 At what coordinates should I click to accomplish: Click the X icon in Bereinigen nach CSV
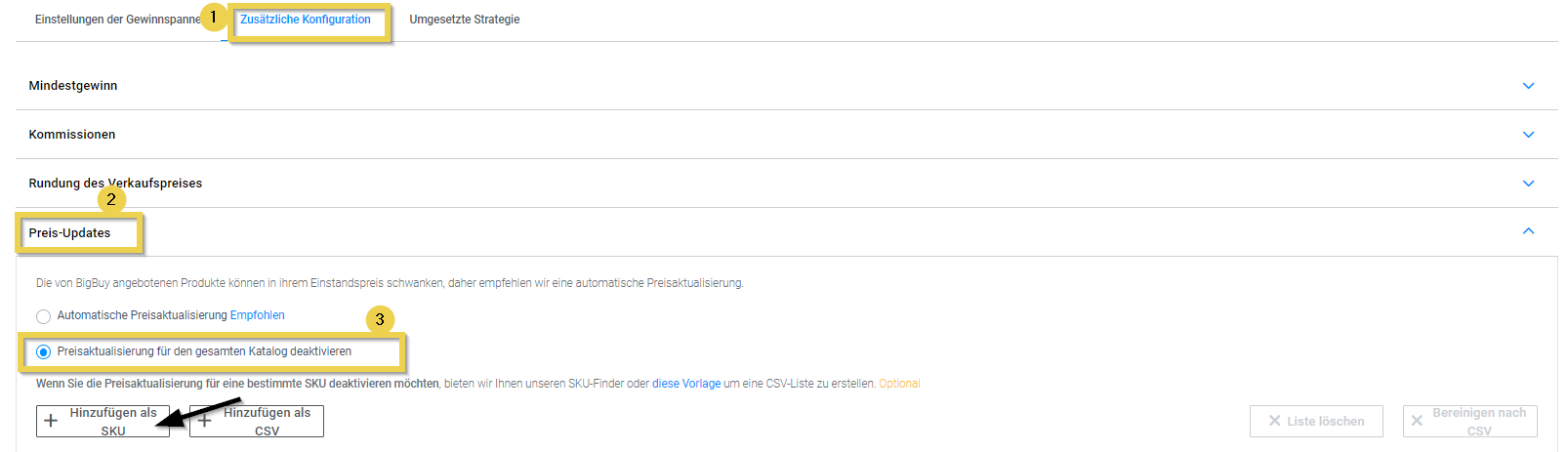1417,421
